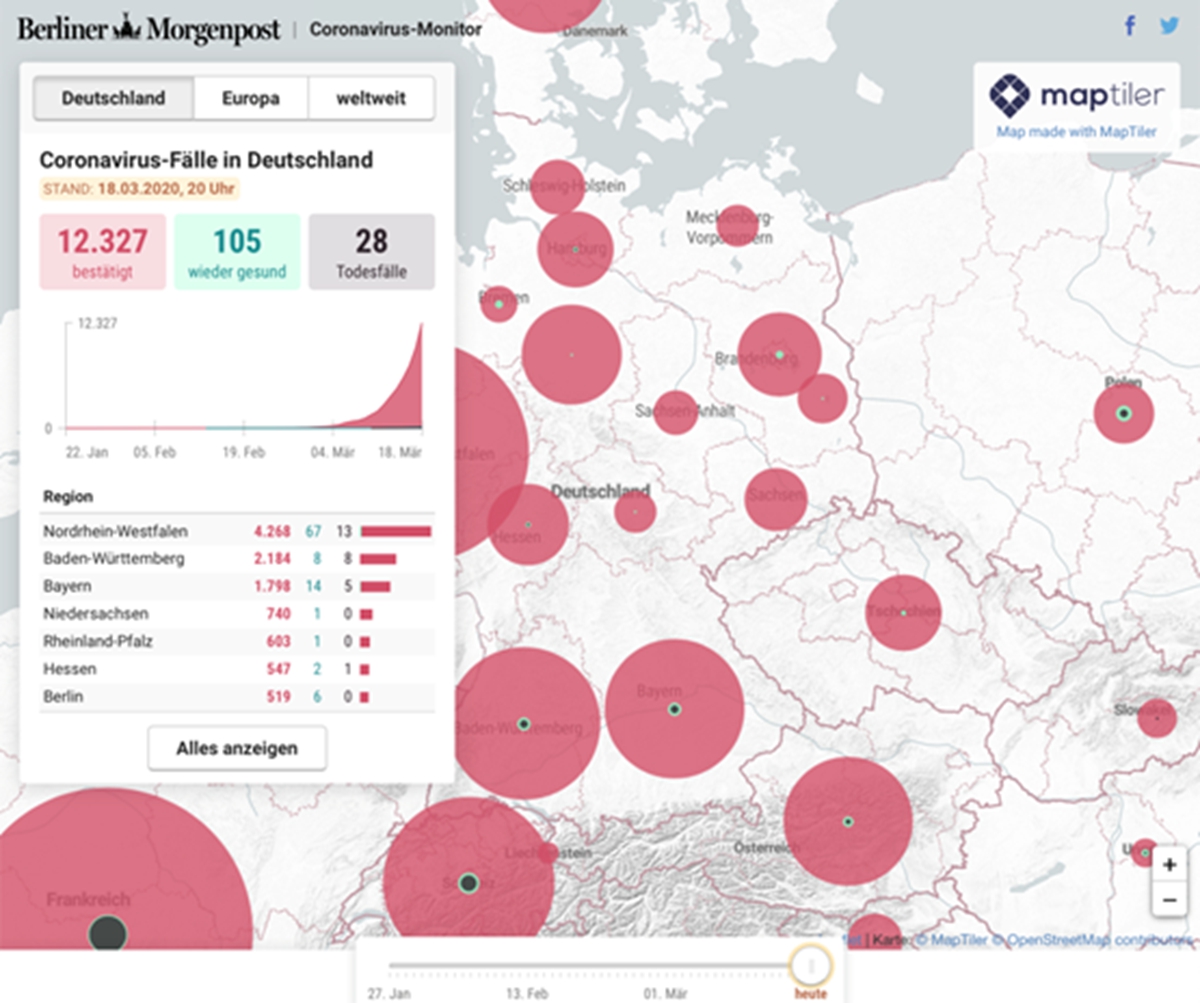Switch to the Europa tab
Screen dimensions: 1200x1003
tap(250, 98)
